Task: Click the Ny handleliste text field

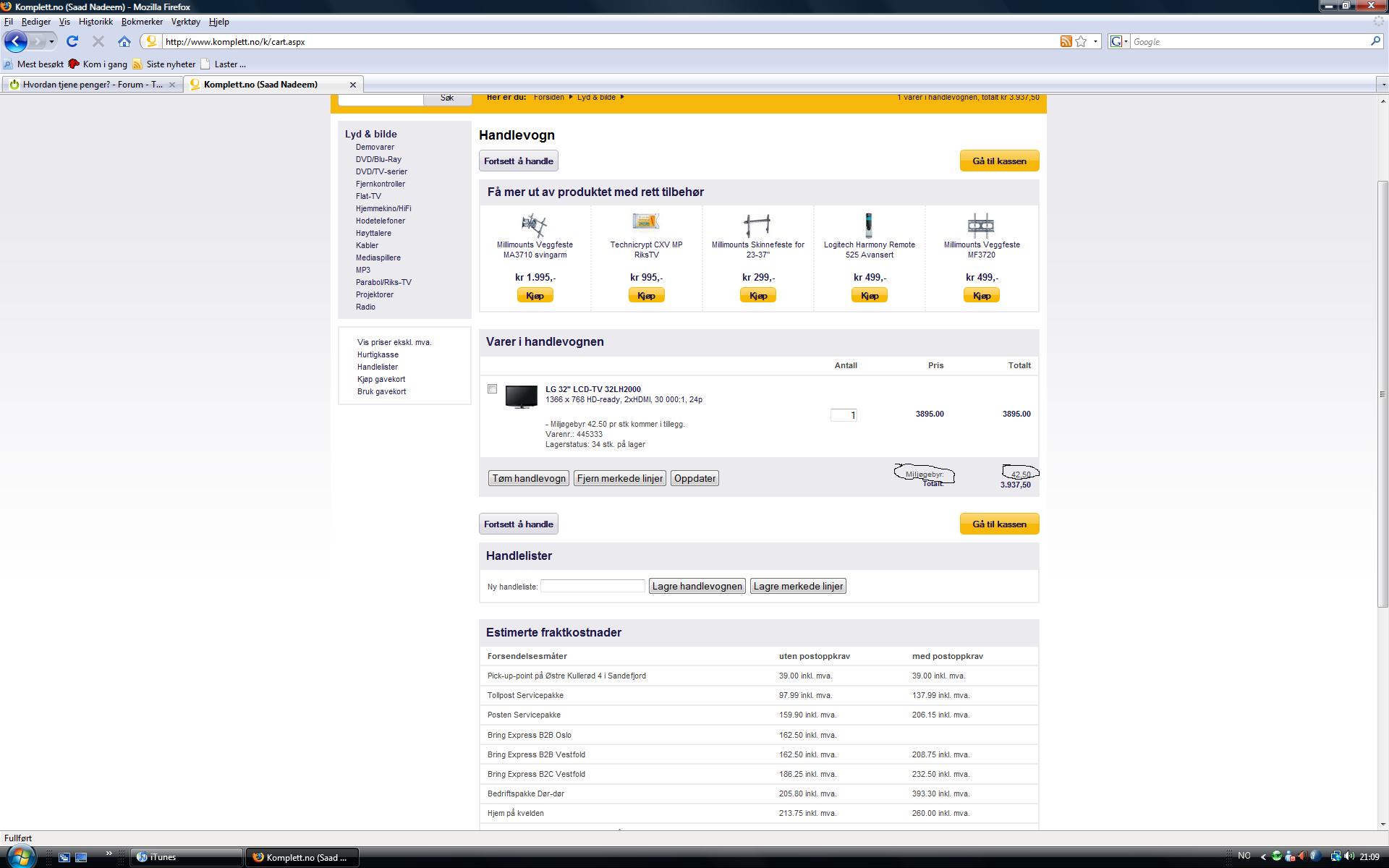Action: (592, 586)
